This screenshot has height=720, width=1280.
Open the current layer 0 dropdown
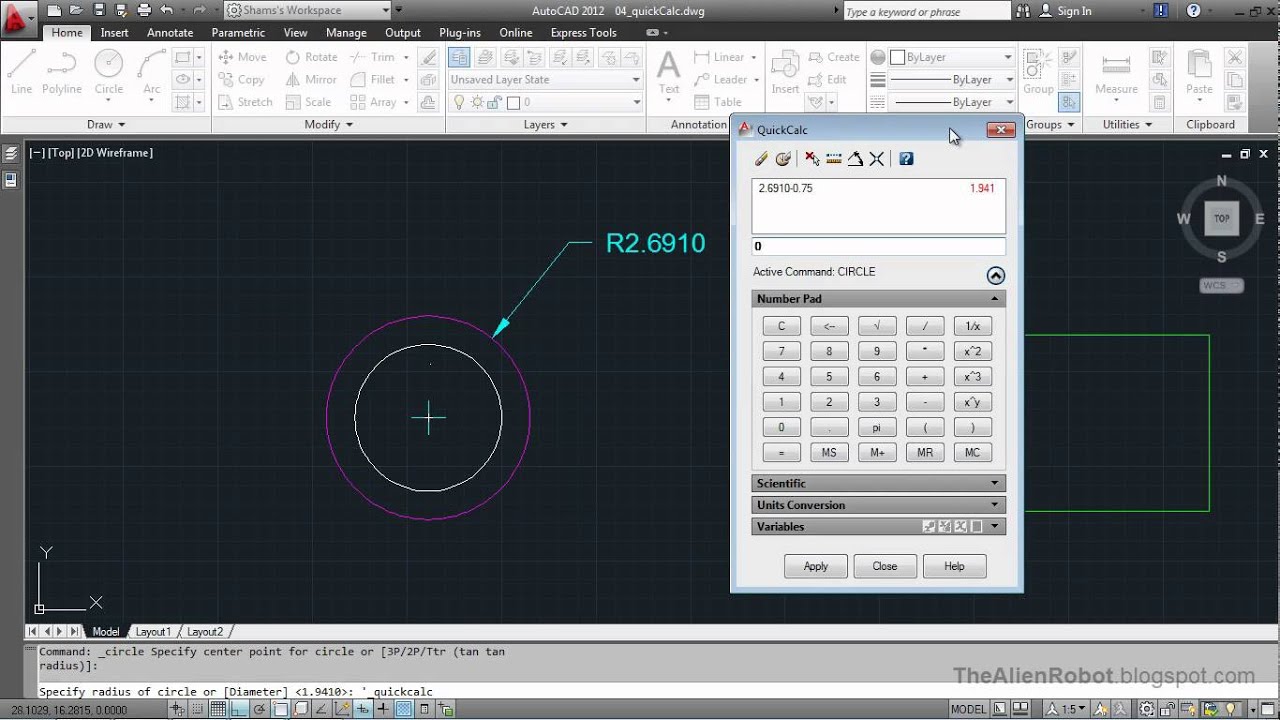(635, 102)
